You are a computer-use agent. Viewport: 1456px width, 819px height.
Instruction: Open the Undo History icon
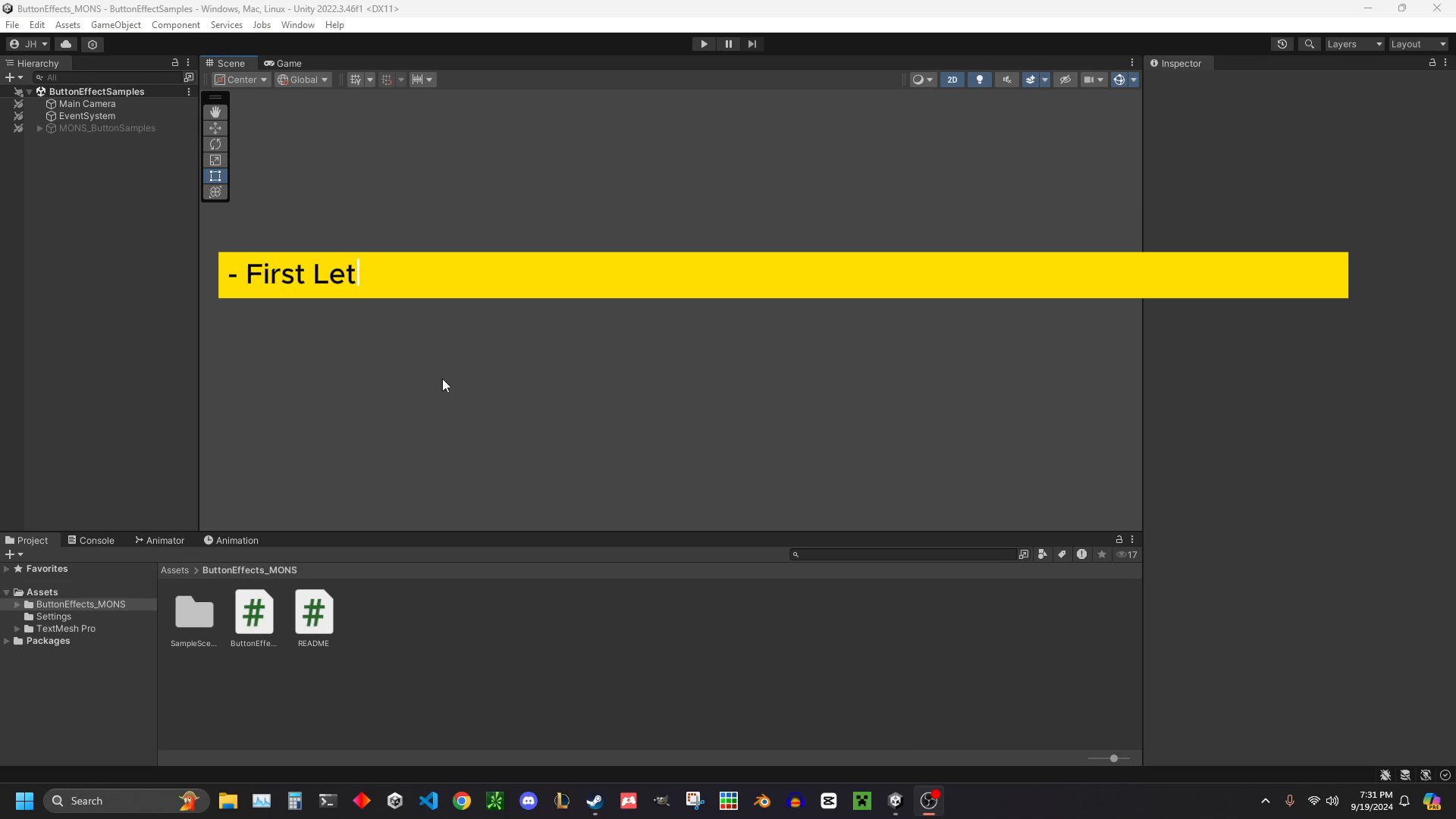coord(1282,44)
